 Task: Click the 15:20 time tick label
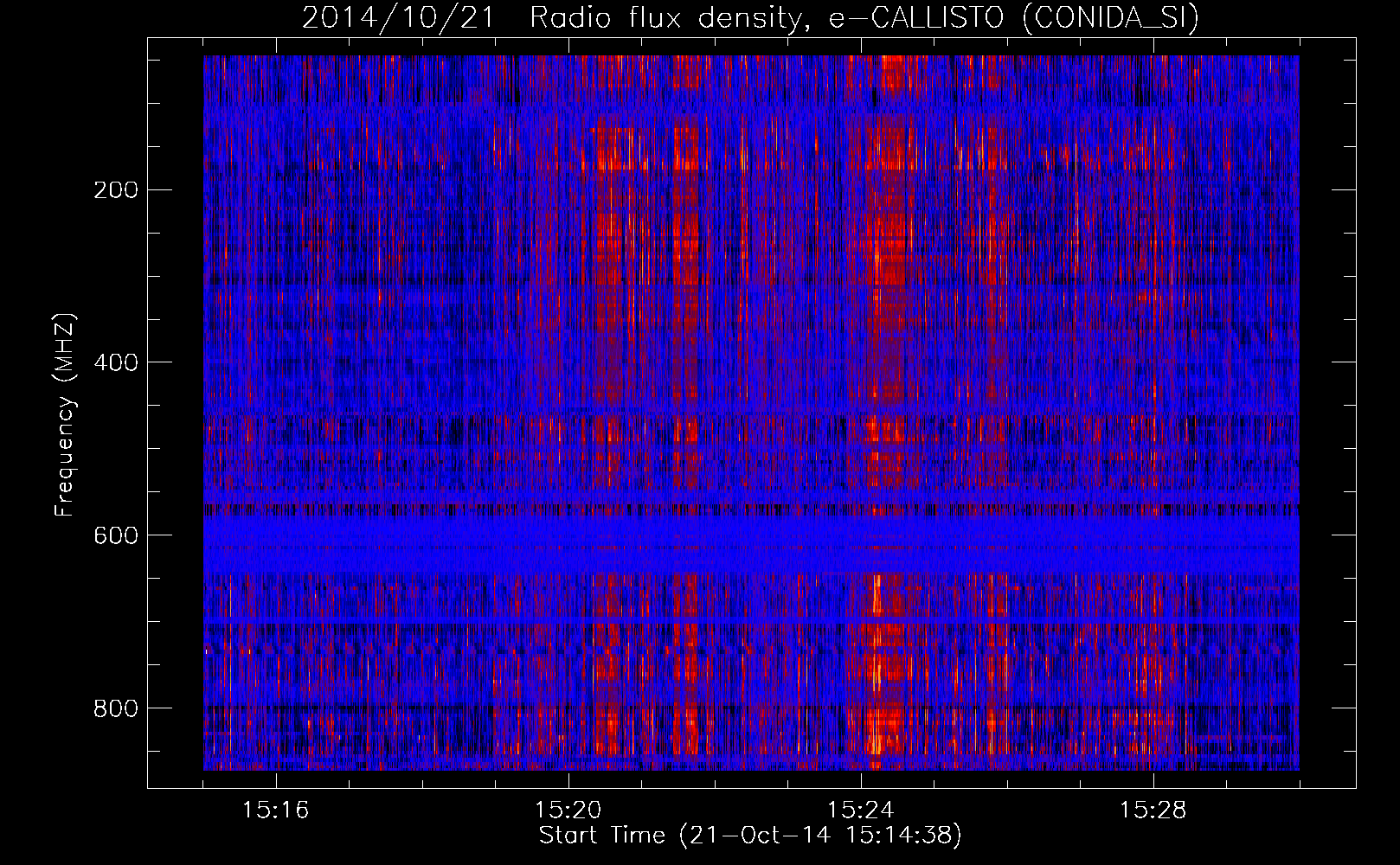click(568, 811)
